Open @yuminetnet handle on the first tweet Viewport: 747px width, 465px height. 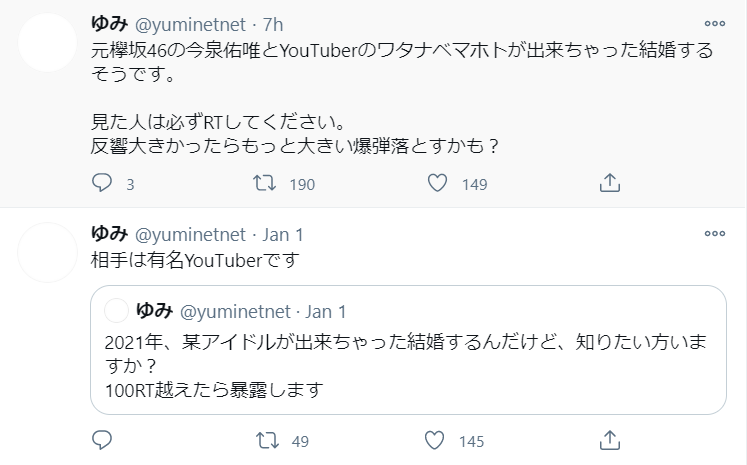pos(191,24)
